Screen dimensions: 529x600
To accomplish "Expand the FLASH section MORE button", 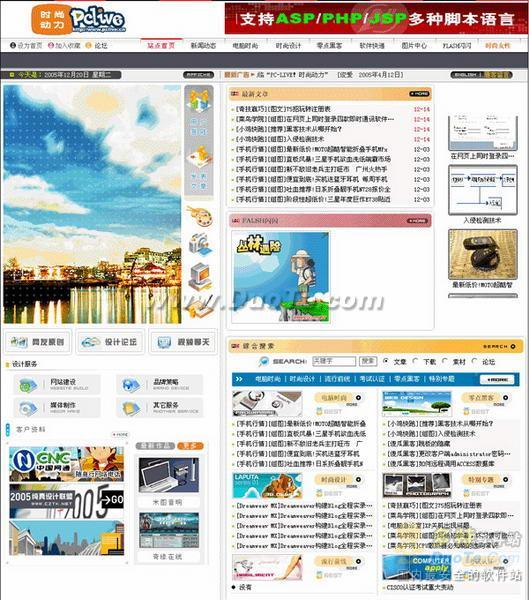I will point(417,221).
